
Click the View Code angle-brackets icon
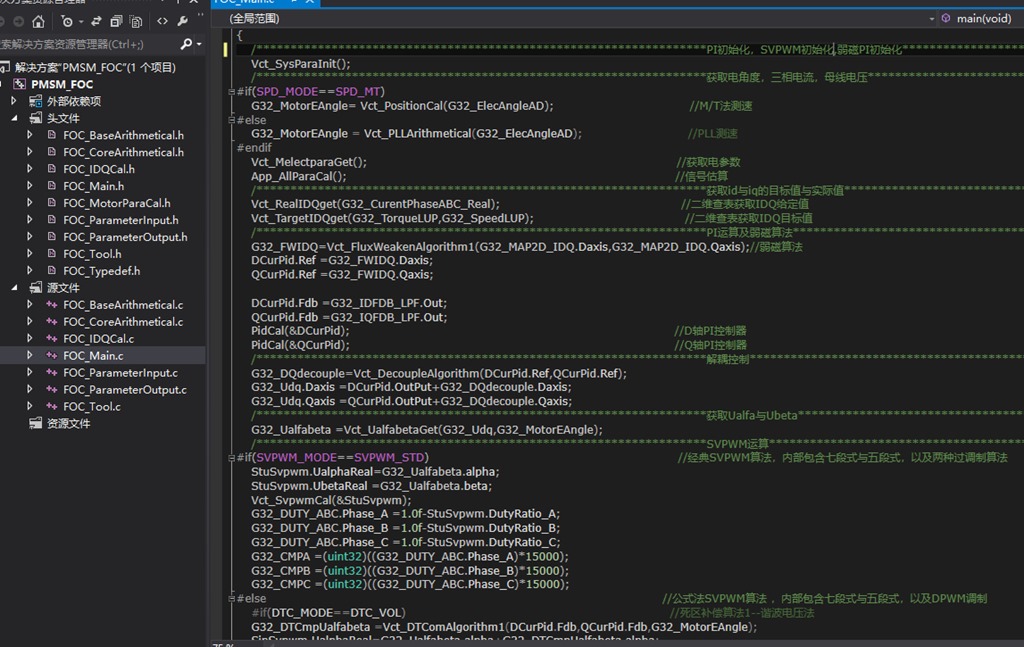coord(162,21)
